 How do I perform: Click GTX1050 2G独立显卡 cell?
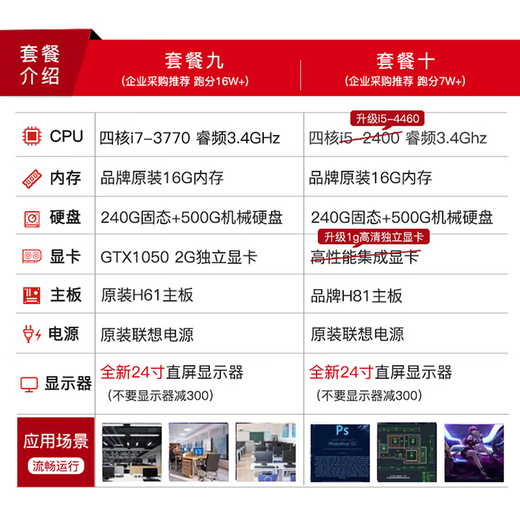point(179,257)
